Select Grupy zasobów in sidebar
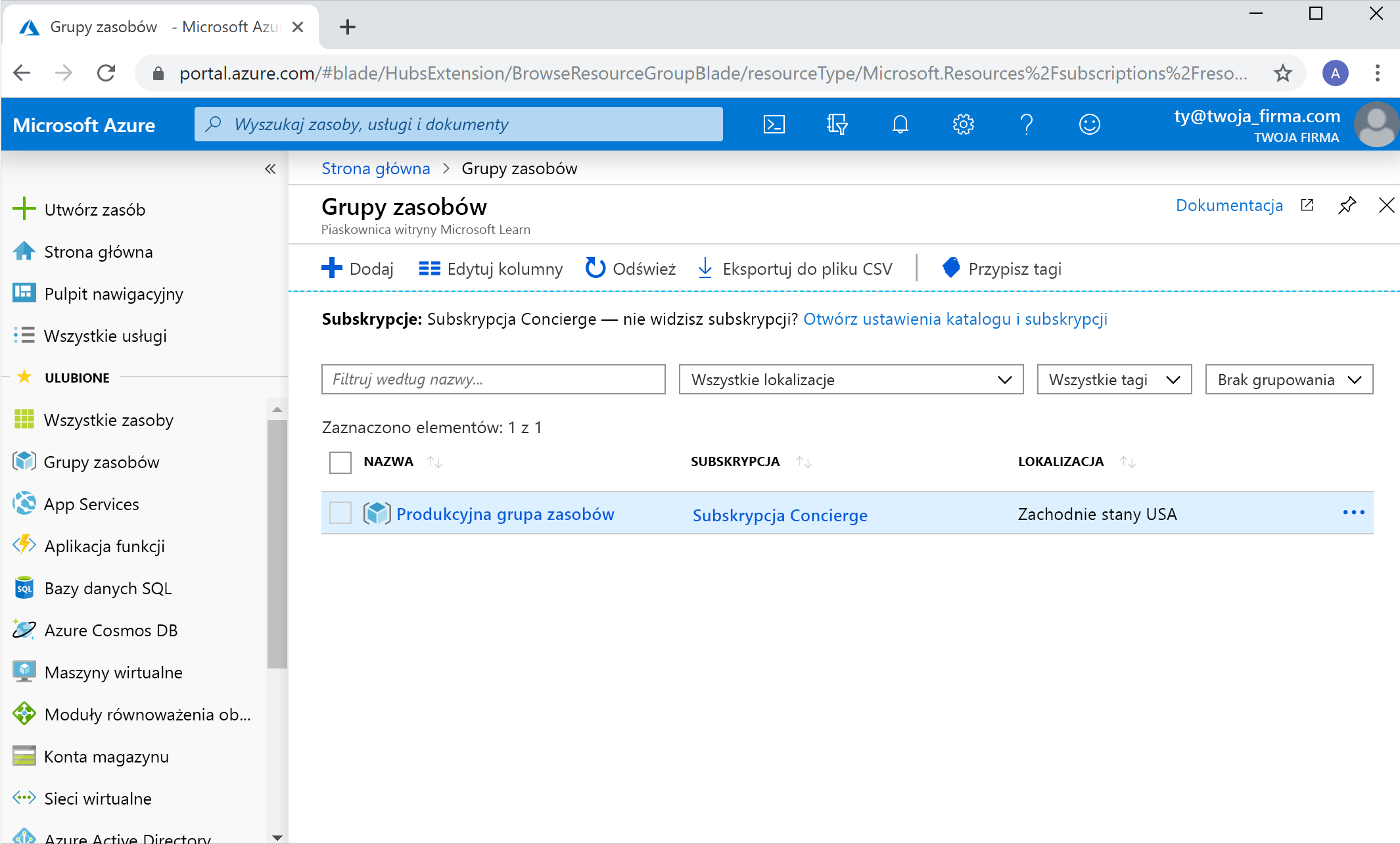Image resolution: width=1400 pixels, height=844 pixels. pyautogui.click(x=86, y=462)
